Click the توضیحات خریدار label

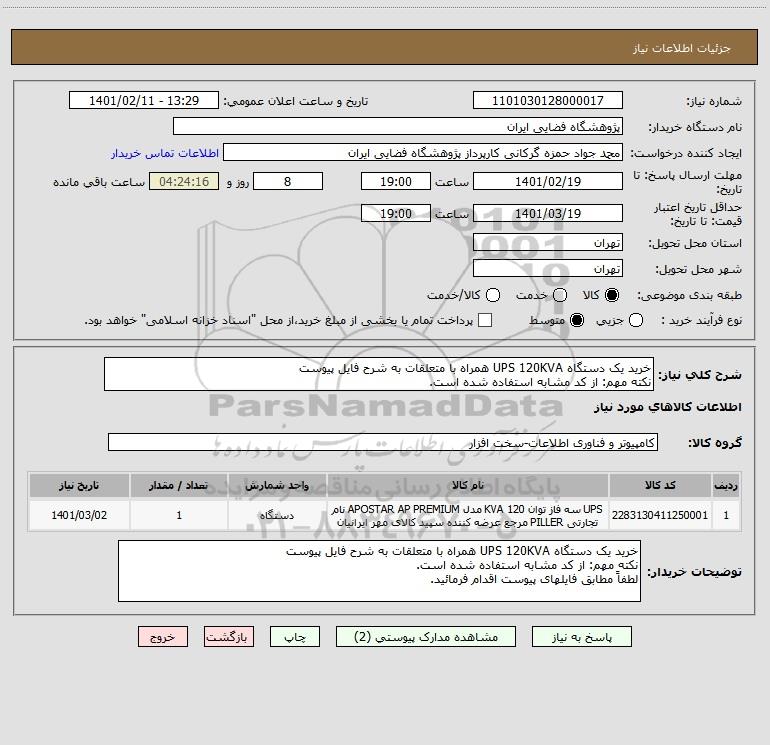pyautogui.click(x=694, y=572)
